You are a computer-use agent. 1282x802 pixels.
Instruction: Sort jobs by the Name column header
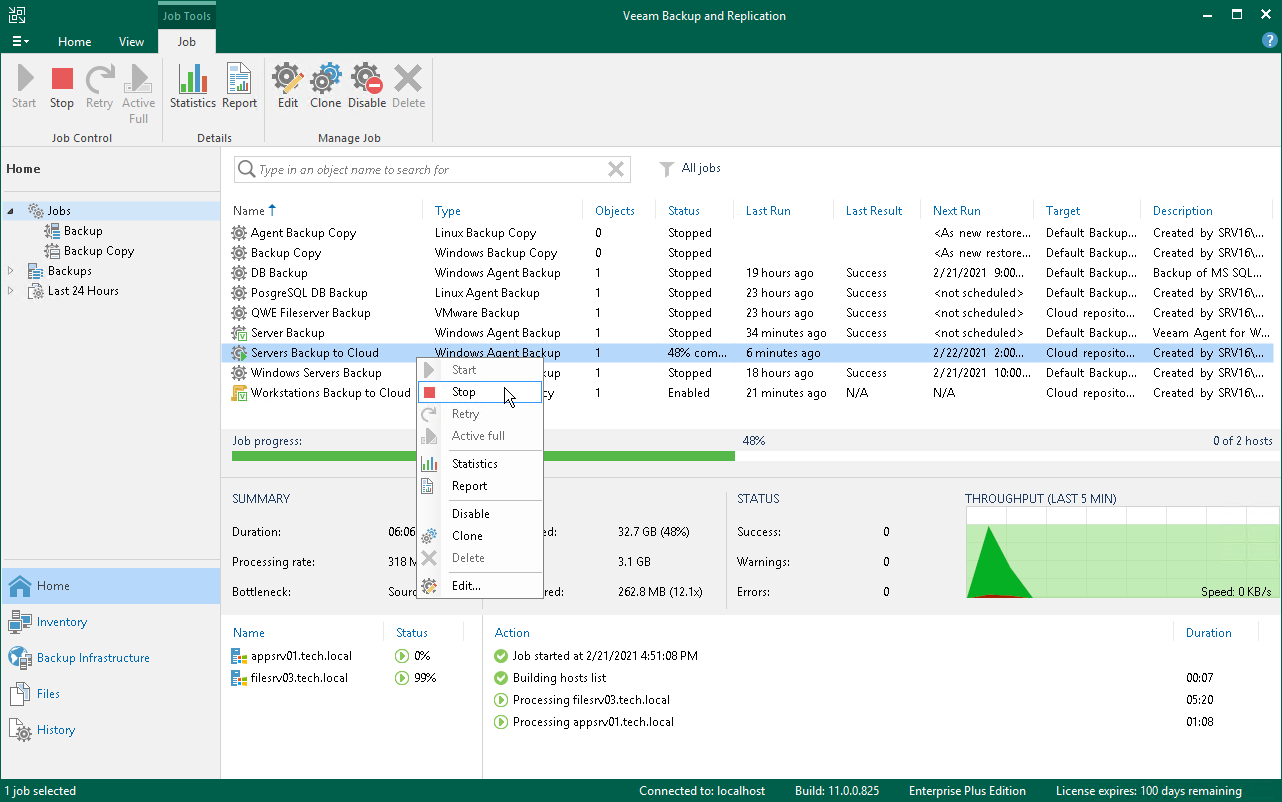[x=248, y=211]
